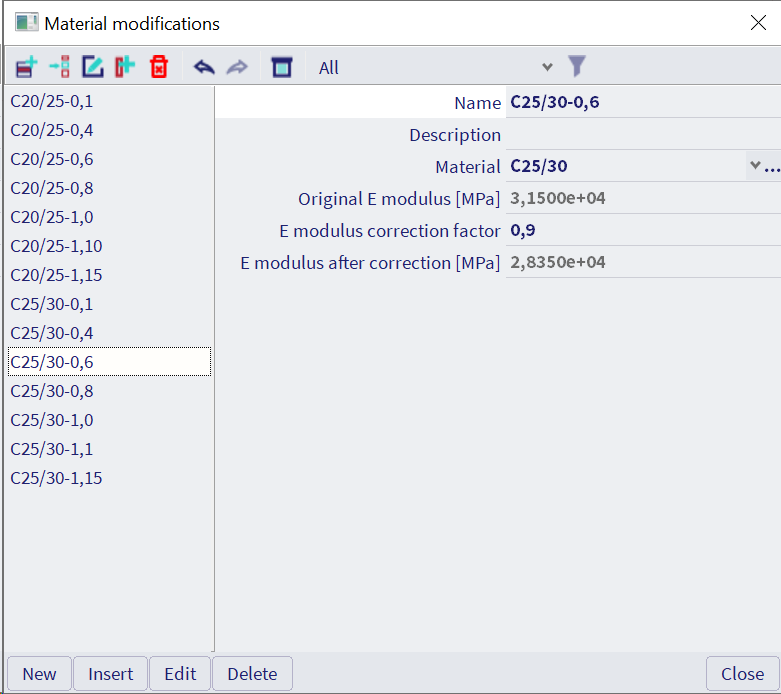Click the Redo arrow icon
This screenshot has height=694, width=781.
tap(237, 67)
